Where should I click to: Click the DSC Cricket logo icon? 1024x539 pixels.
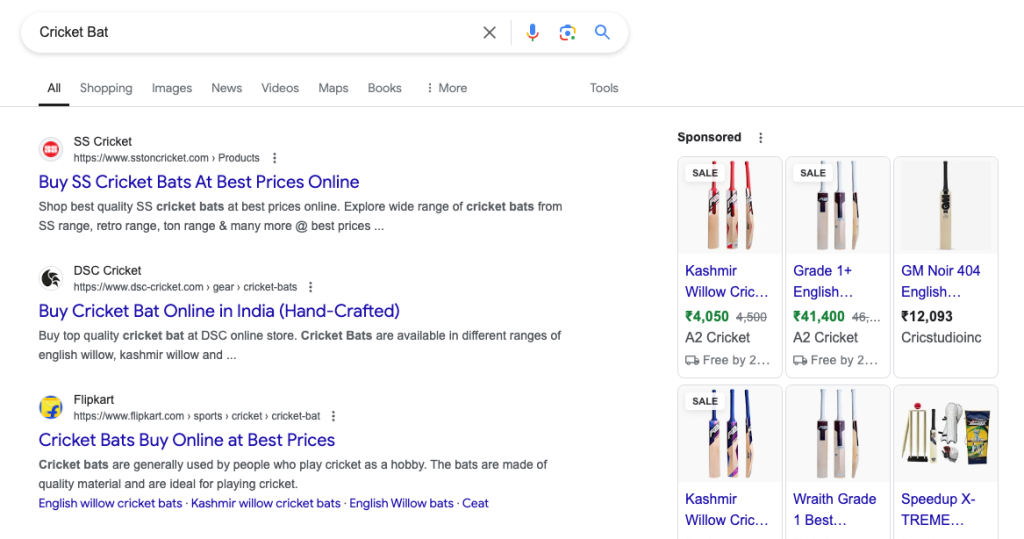(51, 278)
